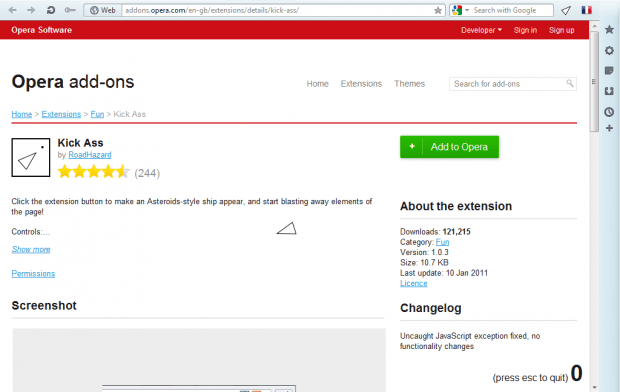The image size is (620, 392).
Task: Open the Permissions link
Action: pyautogui.click(x=33, y=274)
